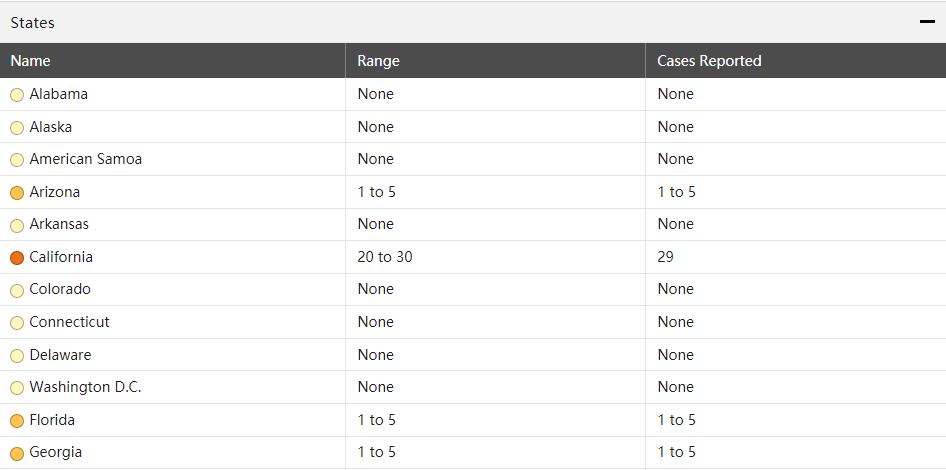The width and height of the screenshot is (946, 470).
Task: Click the Name column header
Action: 31,61
